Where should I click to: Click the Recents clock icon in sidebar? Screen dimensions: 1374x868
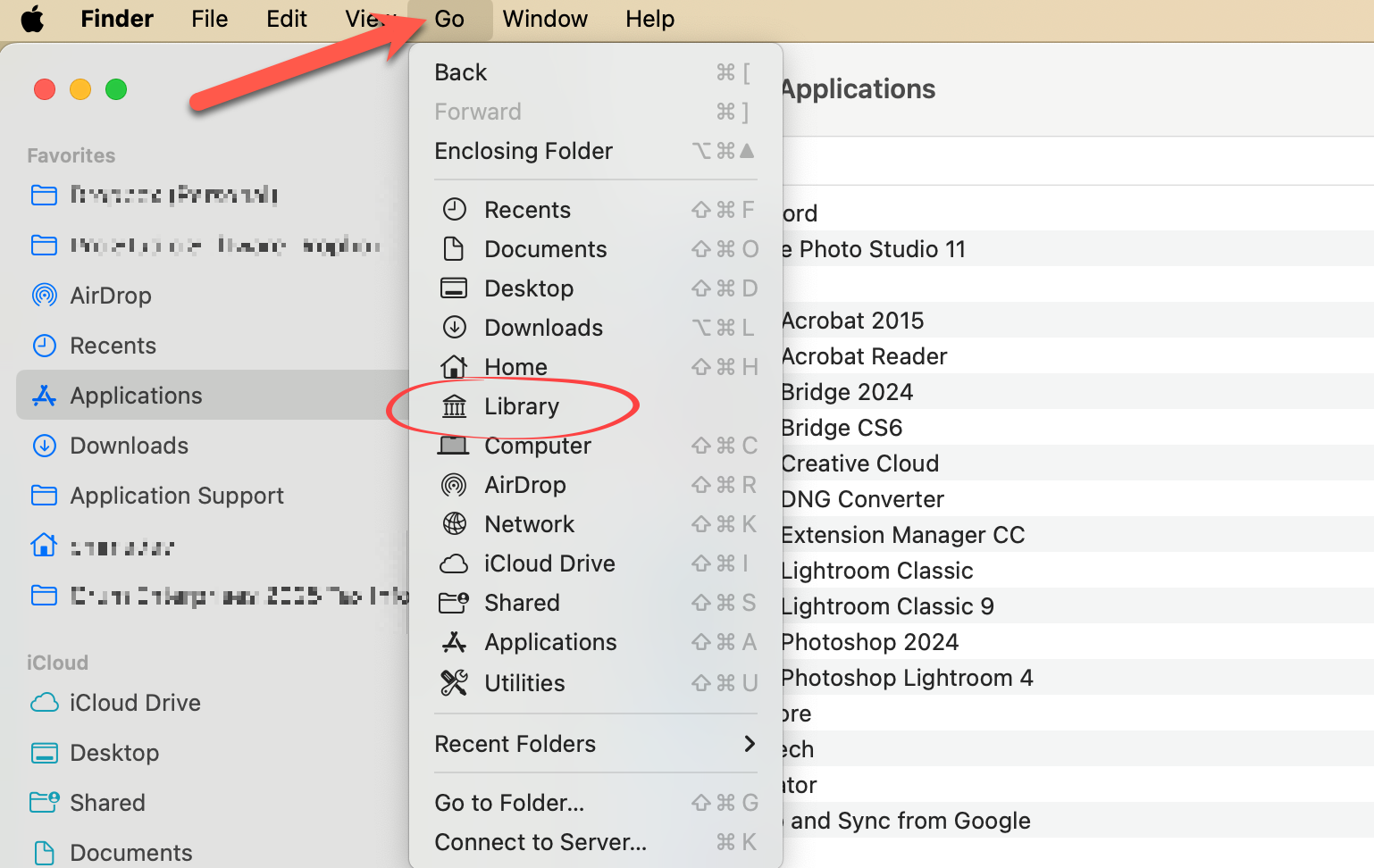coord(44,346)
